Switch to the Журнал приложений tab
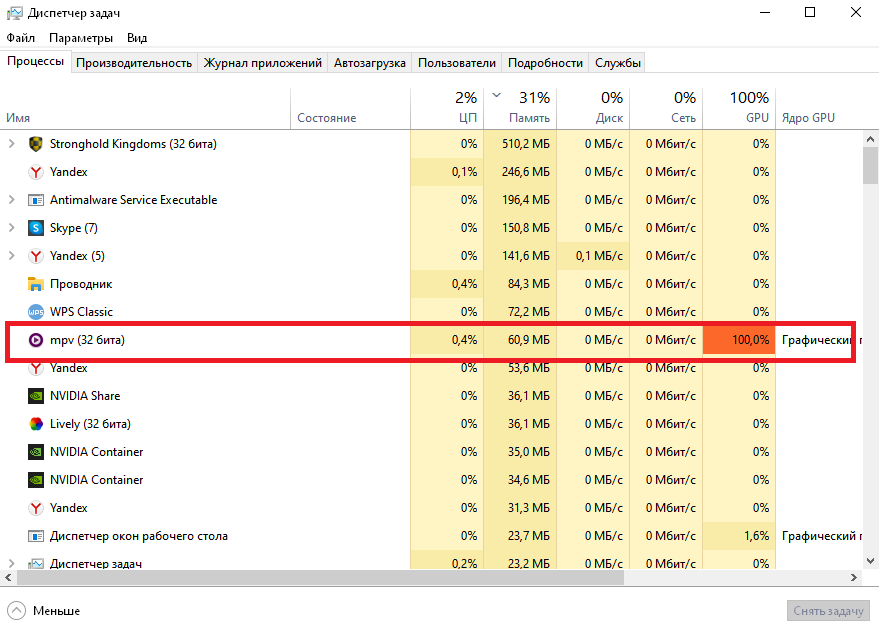 click(262, 63)
